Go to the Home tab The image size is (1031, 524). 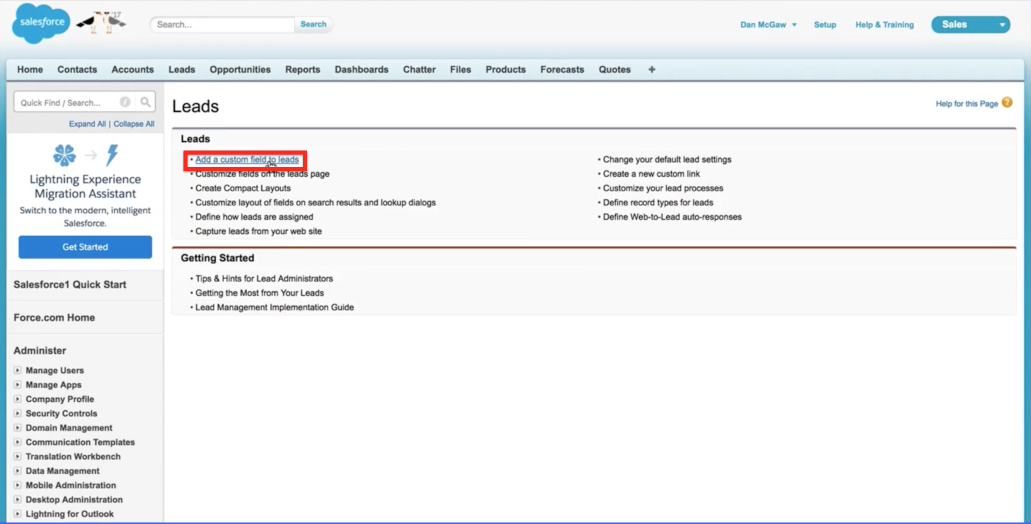[x=30, y=69]
